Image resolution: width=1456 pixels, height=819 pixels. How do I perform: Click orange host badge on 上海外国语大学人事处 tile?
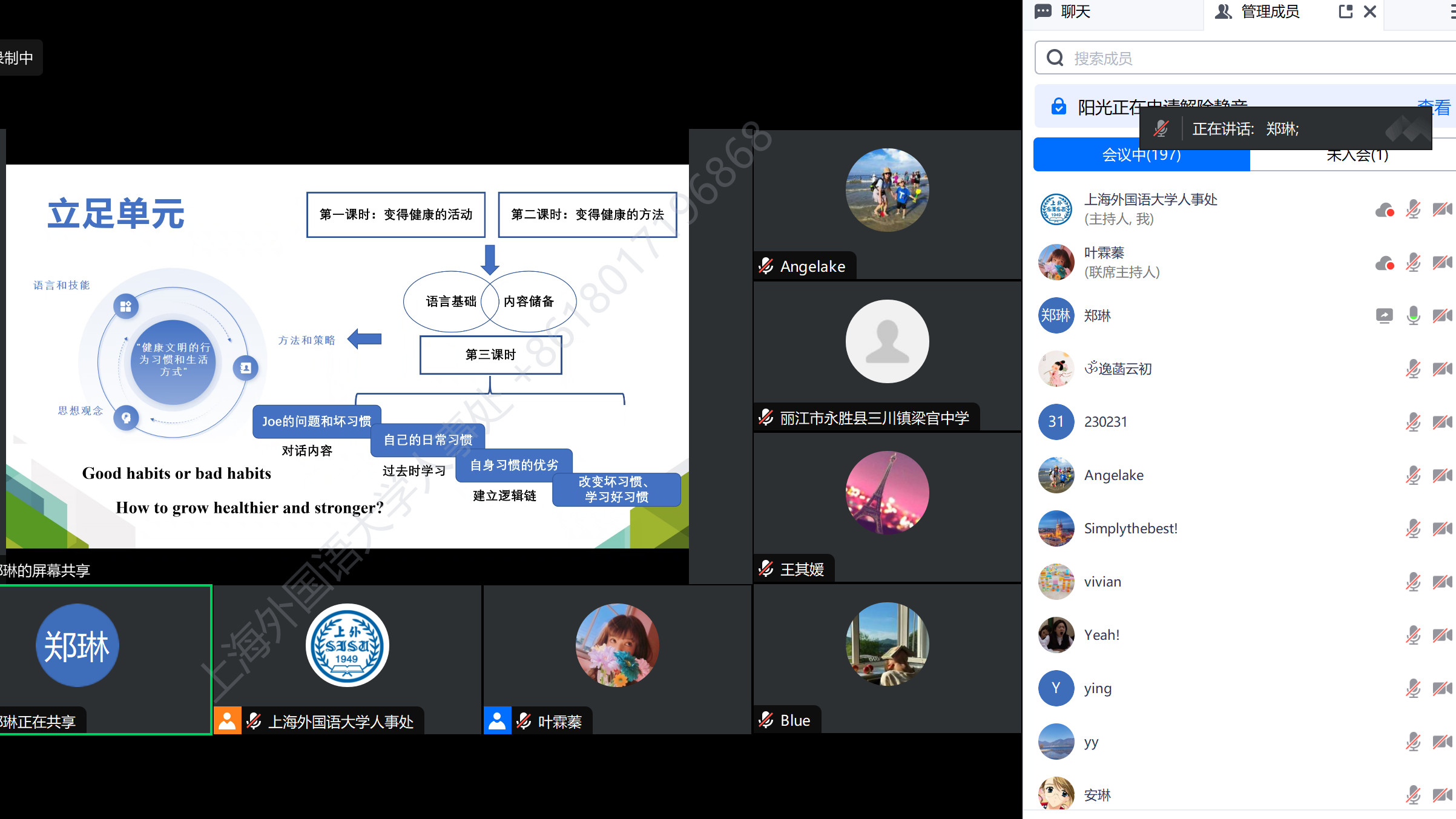tap(227, 720)
